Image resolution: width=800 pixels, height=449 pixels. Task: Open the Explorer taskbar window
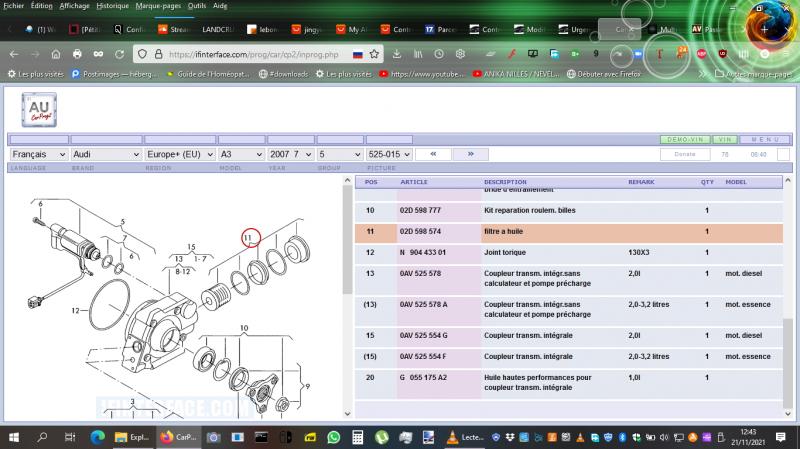click(132, 437)
